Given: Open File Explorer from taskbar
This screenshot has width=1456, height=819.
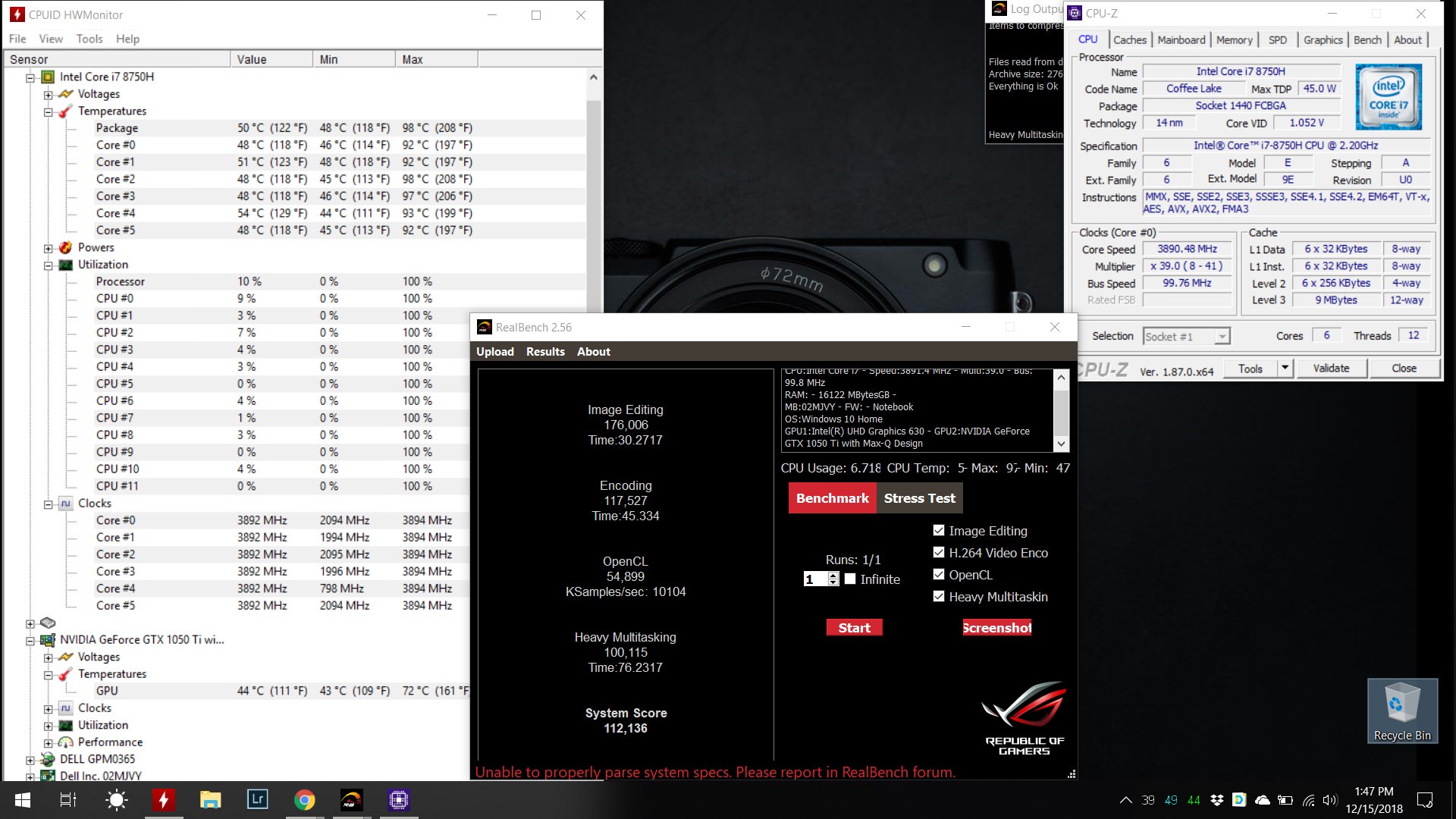Looking at the screenshot, I should click(210, 800).
